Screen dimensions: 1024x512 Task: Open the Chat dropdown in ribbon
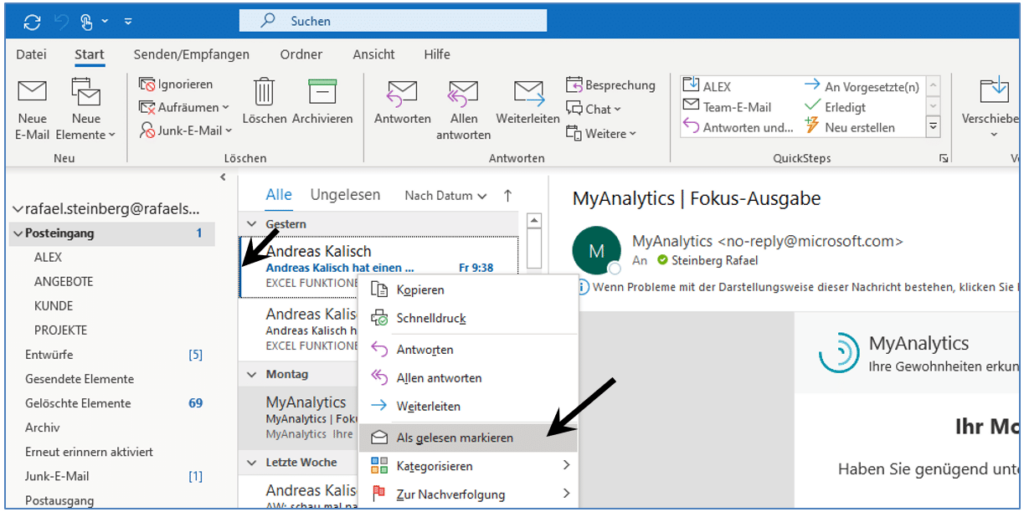coord(594,109)
